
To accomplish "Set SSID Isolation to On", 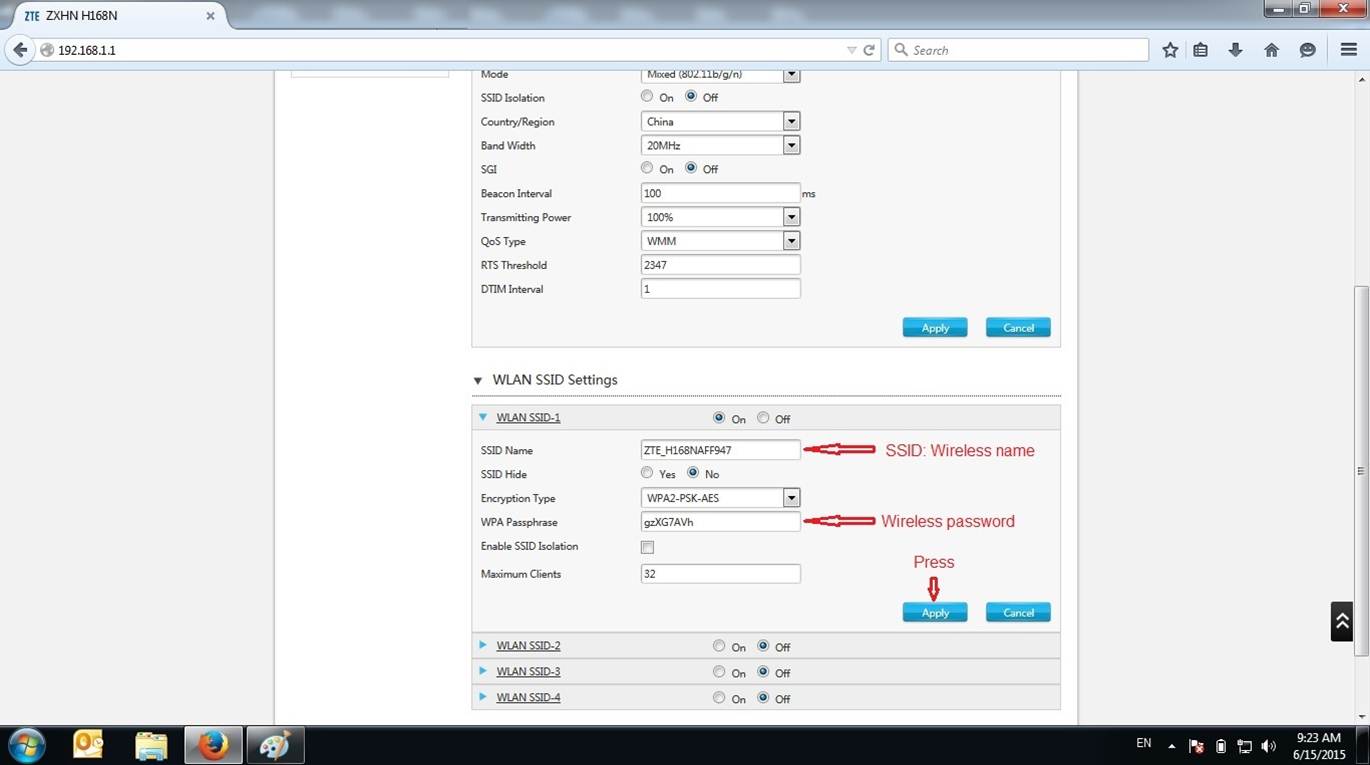I will [647, 97].
